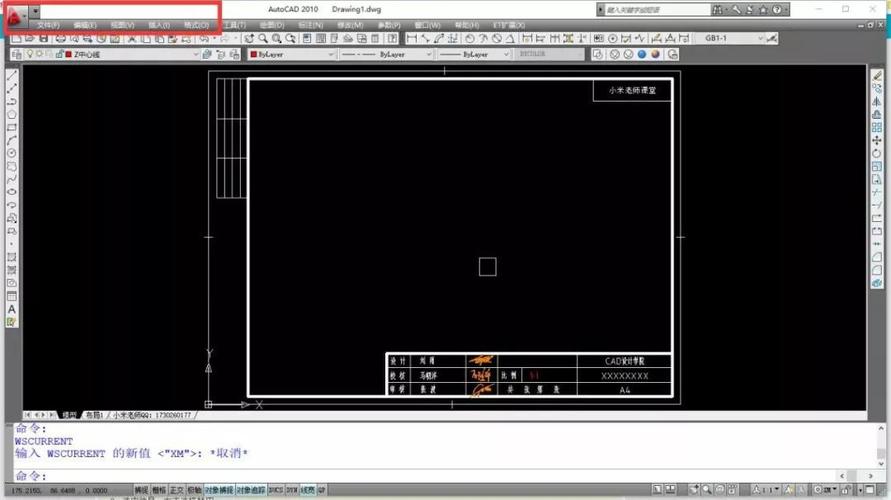Select the Move tool in the Modify toolbar
The height and width of the screenshot is (500, 891).
[x=877, y=140]
